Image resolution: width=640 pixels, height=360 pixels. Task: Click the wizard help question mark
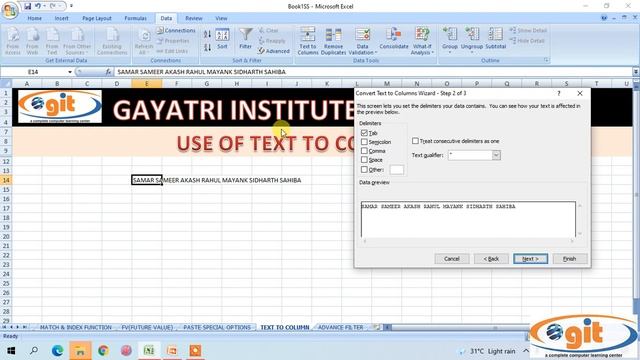coord(559,93)
